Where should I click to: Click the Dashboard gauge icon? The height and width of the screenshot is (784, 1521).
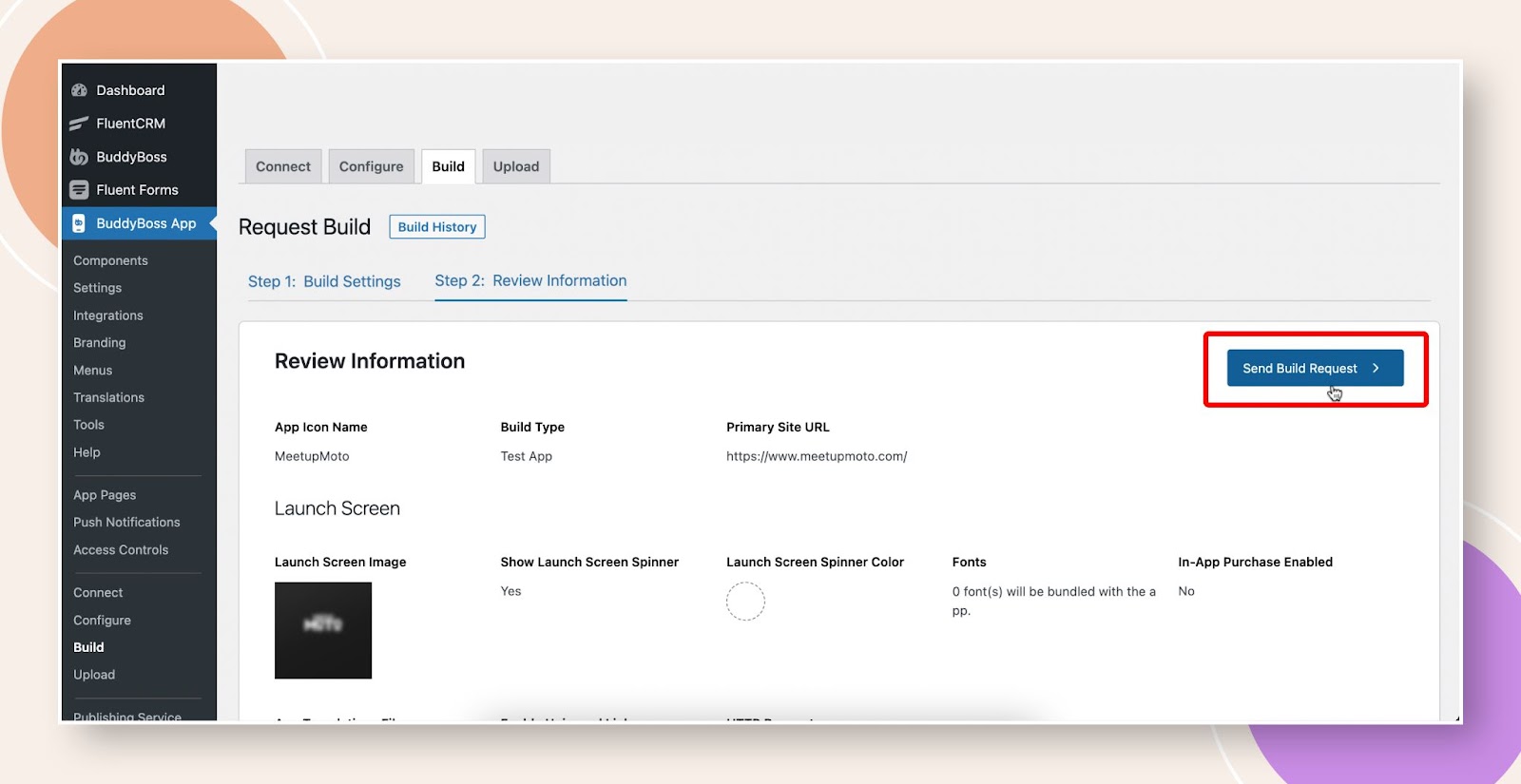[x=80, y=90]
